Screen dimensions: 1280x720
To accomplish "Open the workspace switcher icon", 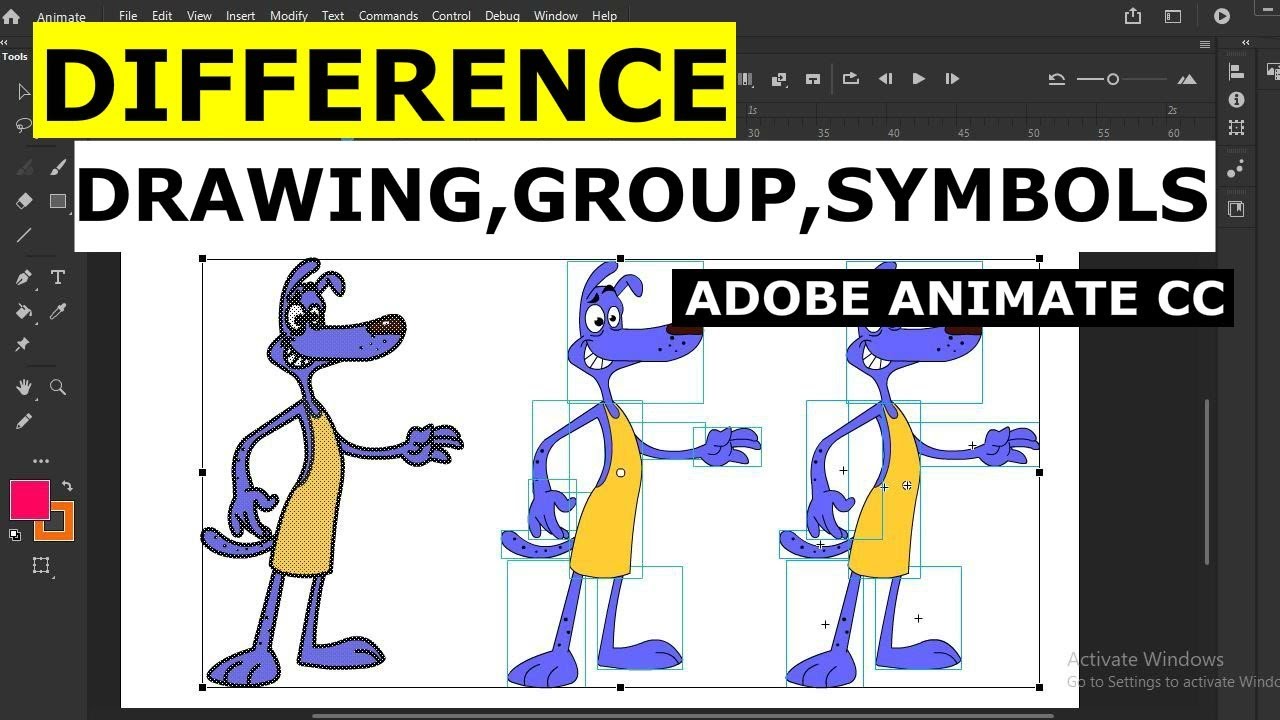I will [1173, 16].
